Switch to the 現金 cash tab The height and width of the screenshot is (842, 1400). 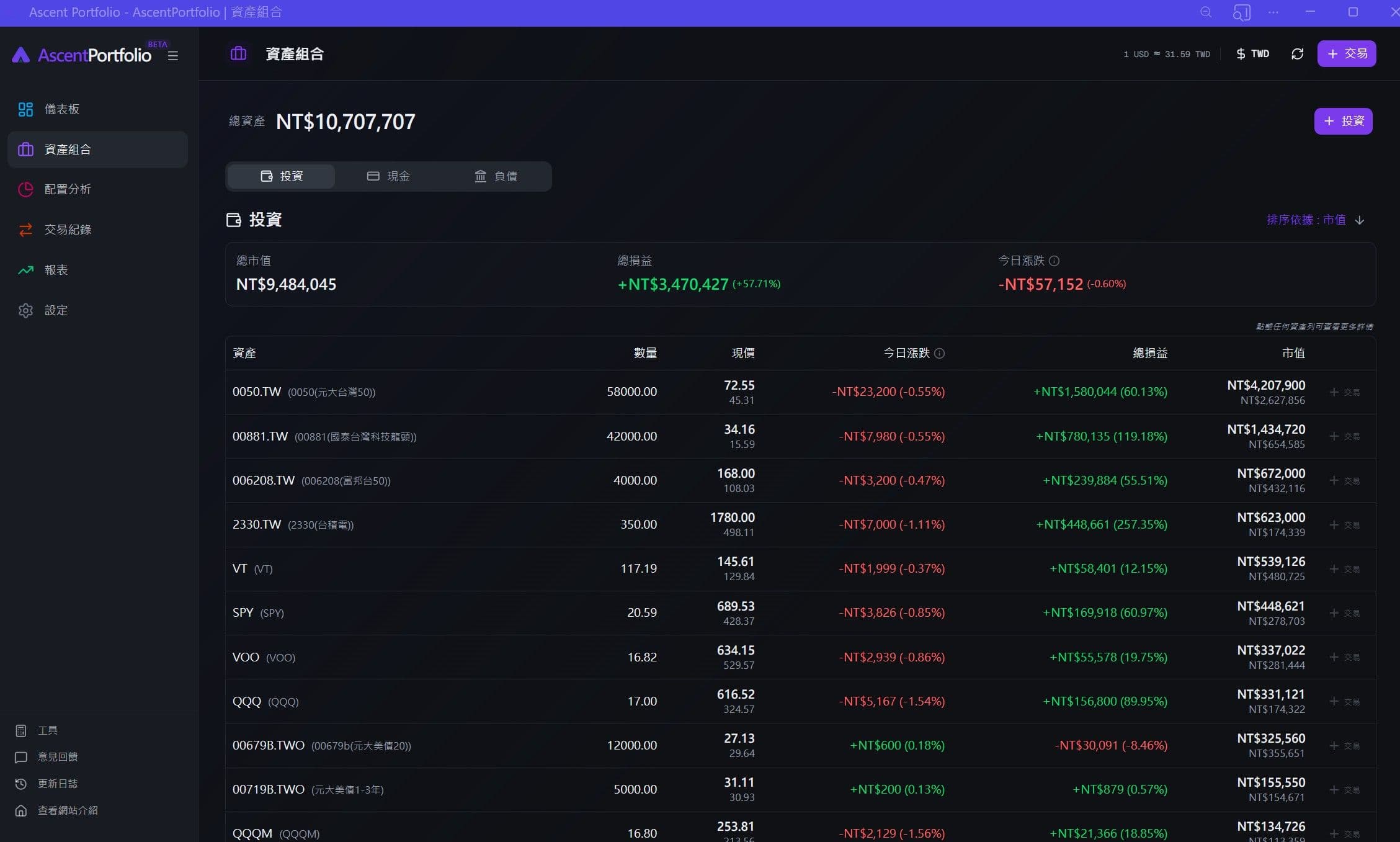389,176
